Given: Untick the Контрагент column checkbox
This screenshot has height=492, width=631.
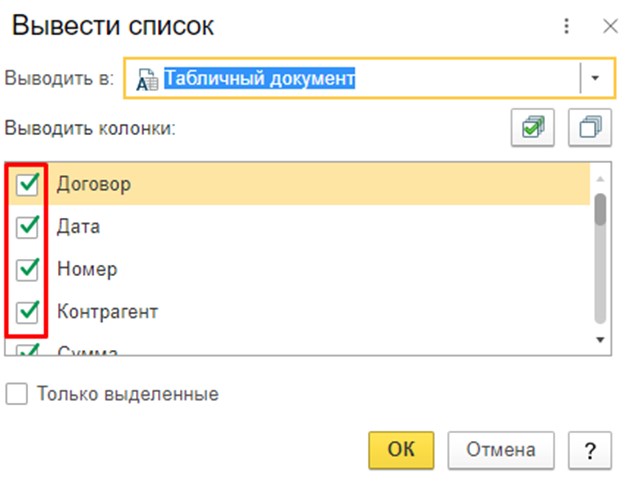Looking at the screenshot, I should pos(28,312).
